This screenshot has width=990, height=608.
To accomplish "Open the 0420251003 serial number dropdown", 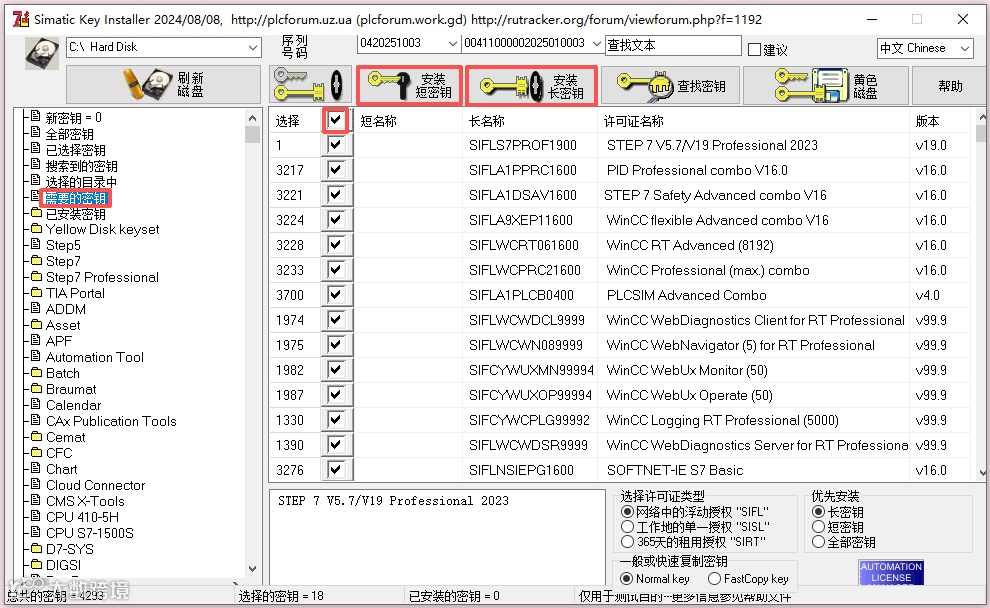I will 452,44.
